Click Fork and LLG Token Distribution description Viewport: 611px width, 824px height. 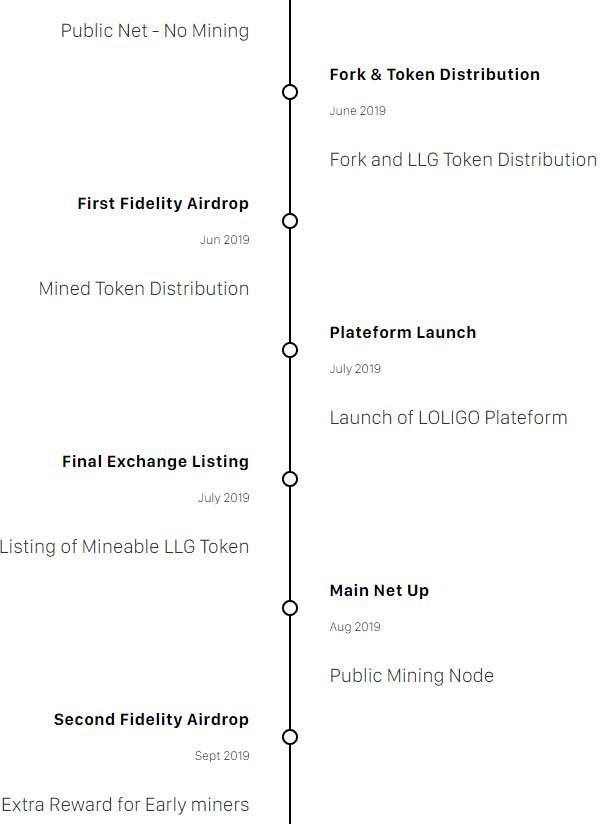coord(463,159)
